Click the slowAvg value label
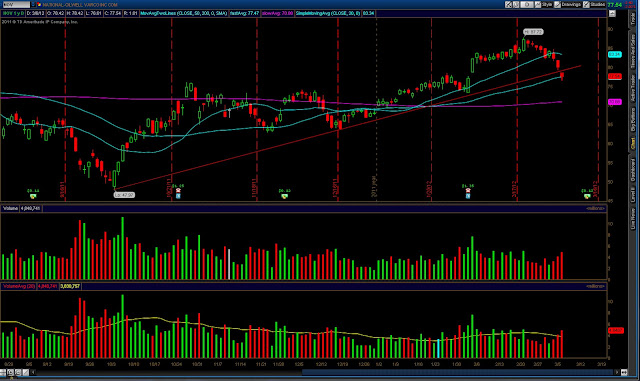The width and height of the screenshot is (640, 381). [x=278, y=13]
